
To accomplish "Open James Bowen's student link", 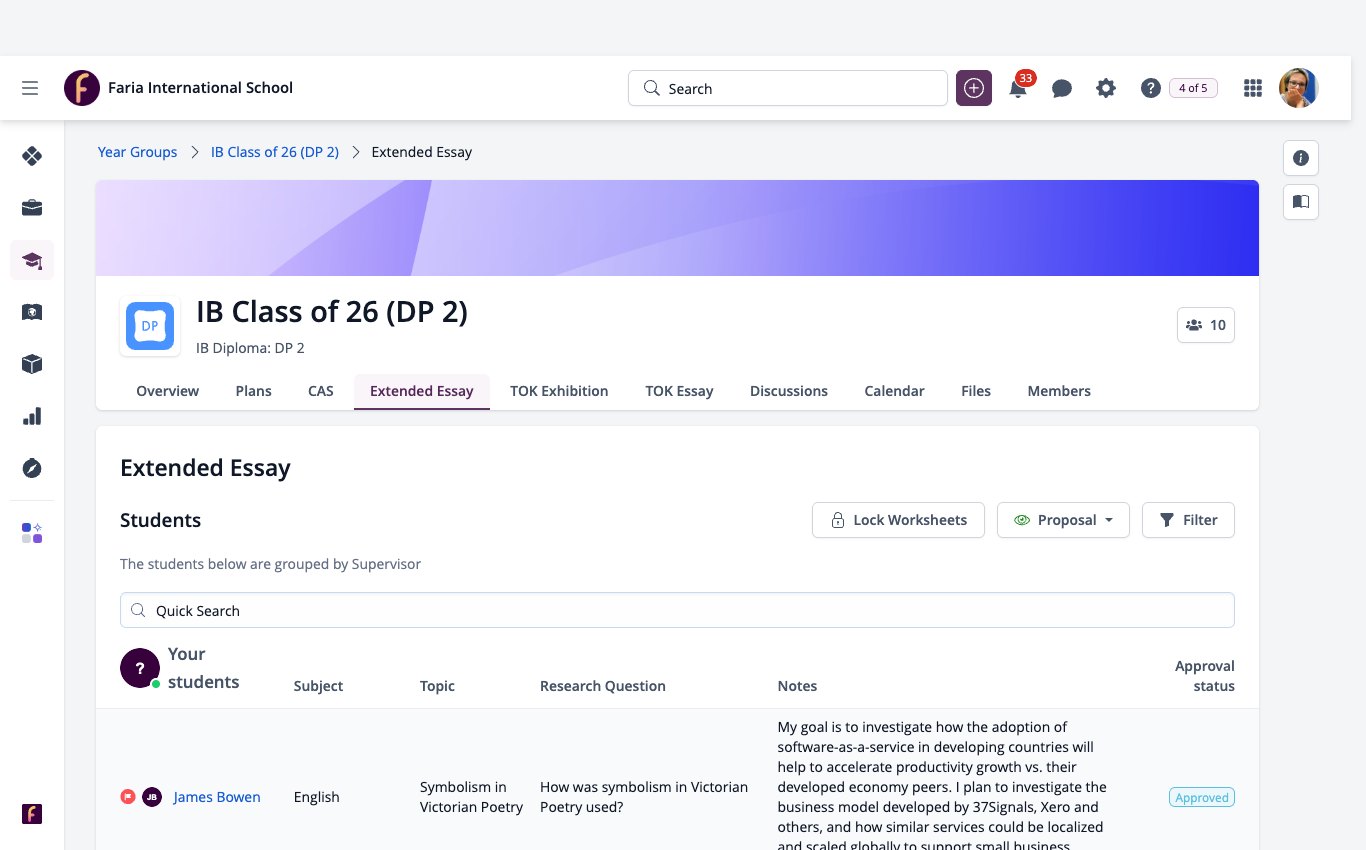I will [217, 797].
